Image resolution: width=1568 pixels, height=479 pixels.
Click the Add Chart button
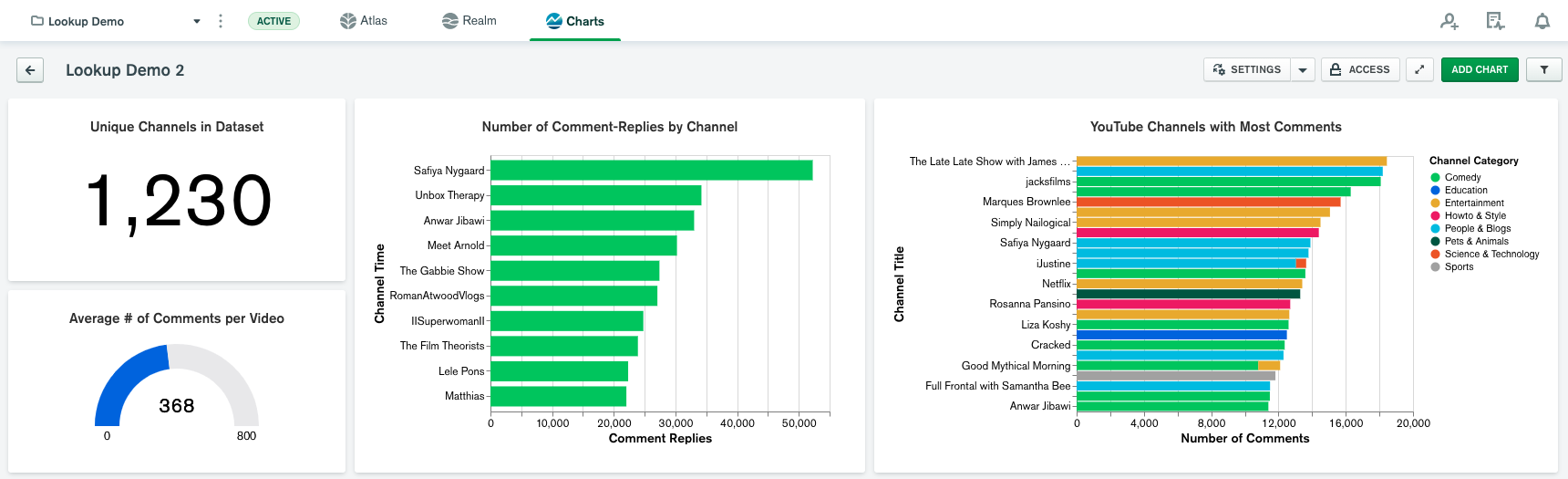coord(1479,69)
